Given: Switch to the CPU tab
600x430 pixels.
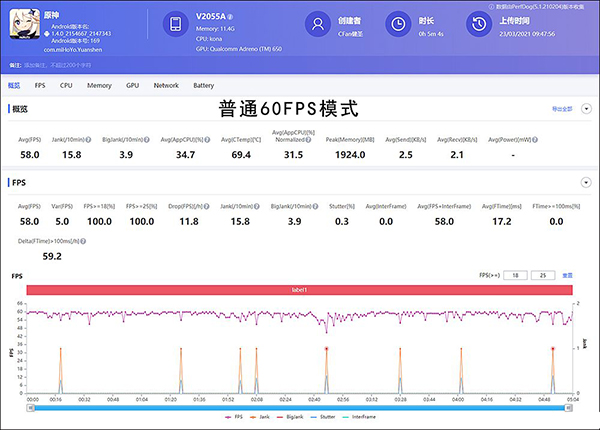Looking at the screenshot, I should 66,86.
